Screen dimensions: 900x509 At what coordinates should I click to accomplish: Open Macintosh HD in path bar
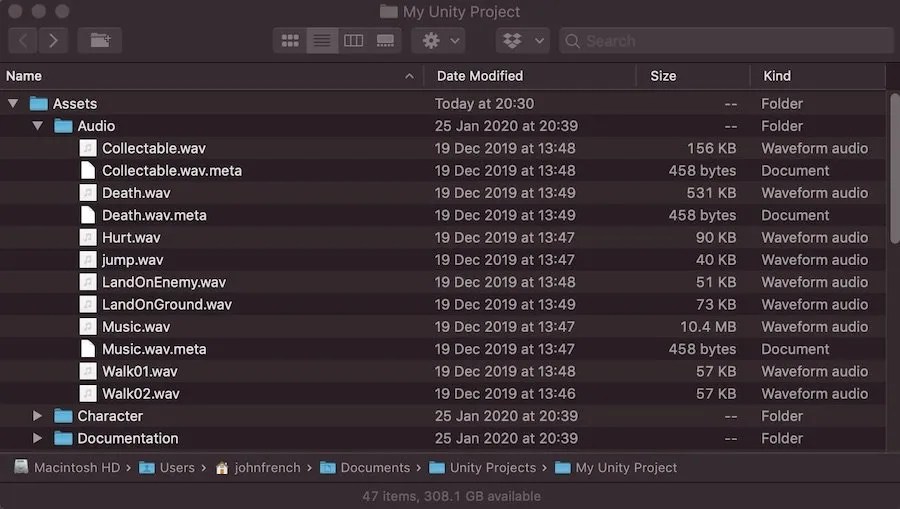[67, 467]
